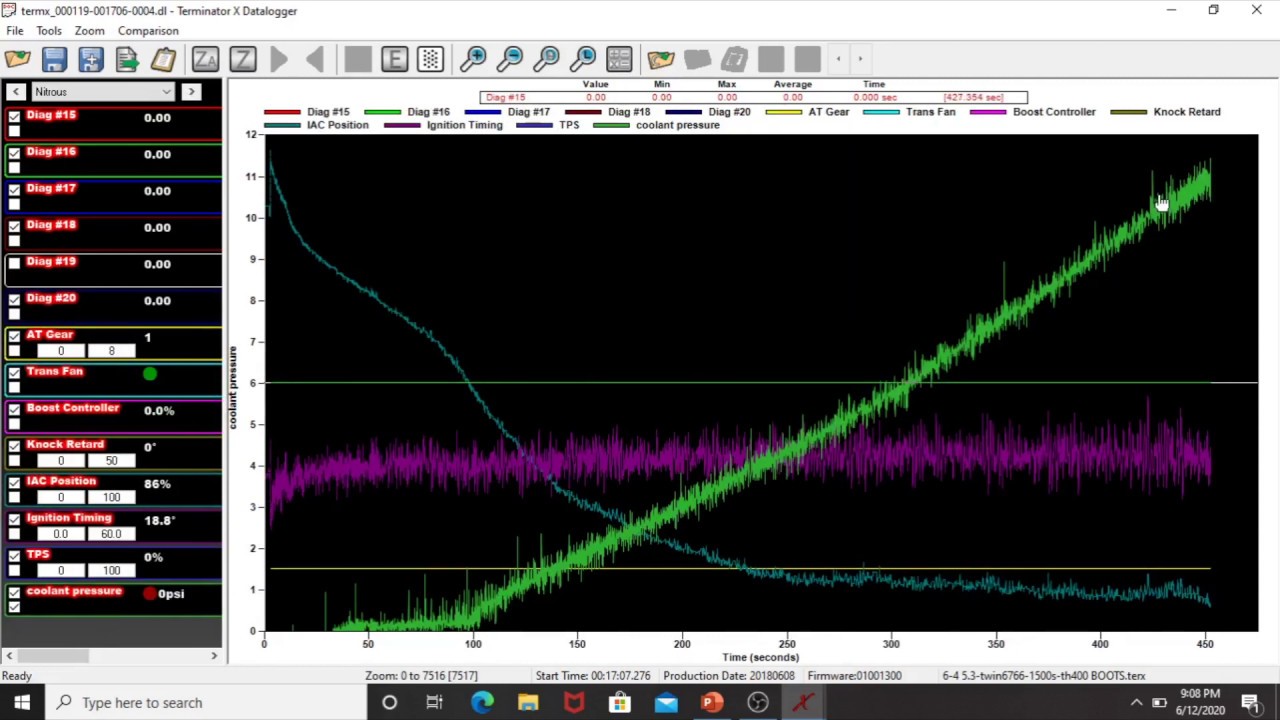Click the IAC Position value 86%

[x=157, y=484]
